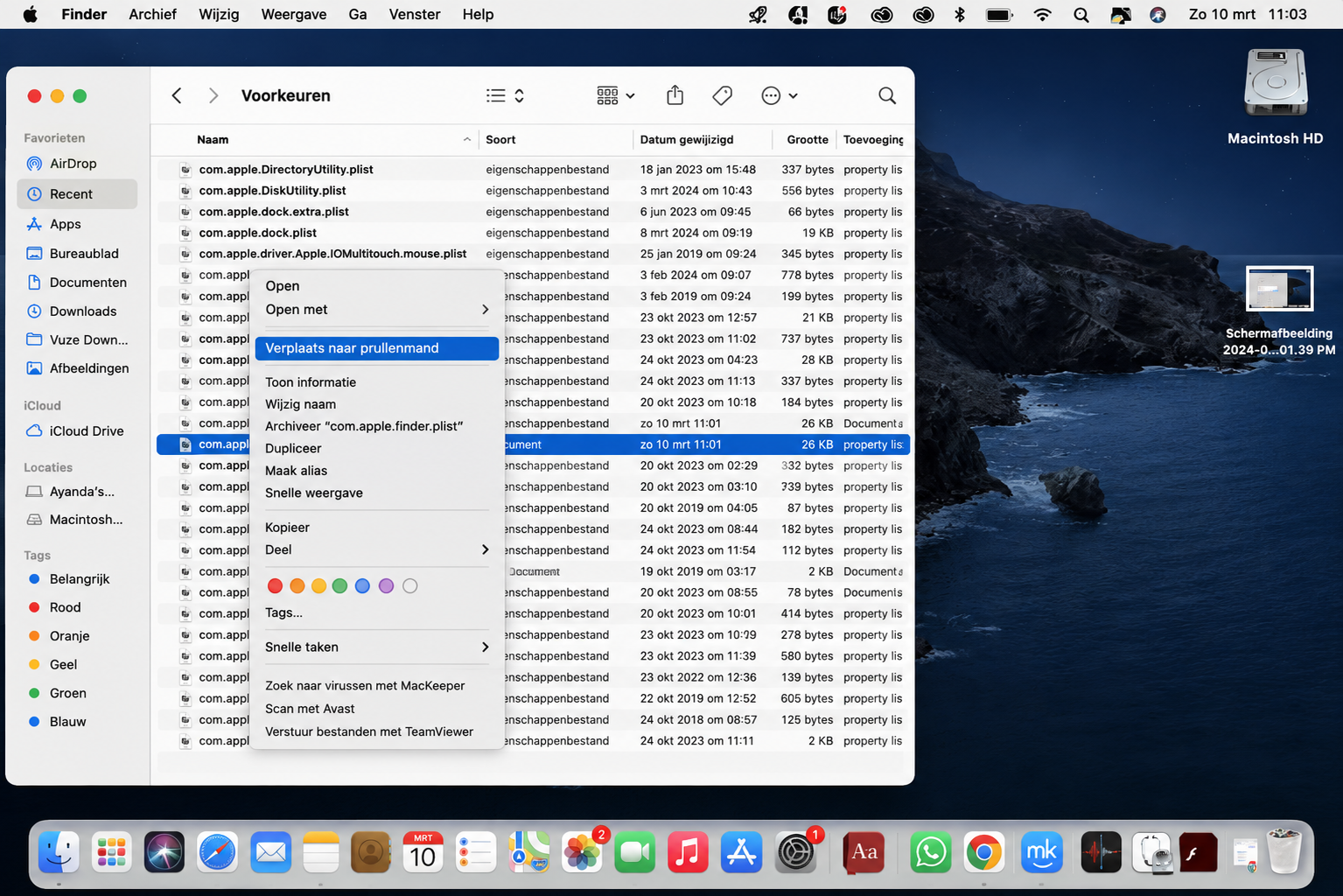Open the Archief menu in menu bar
Screen dimensions: 1343x896
coord(152,14)
